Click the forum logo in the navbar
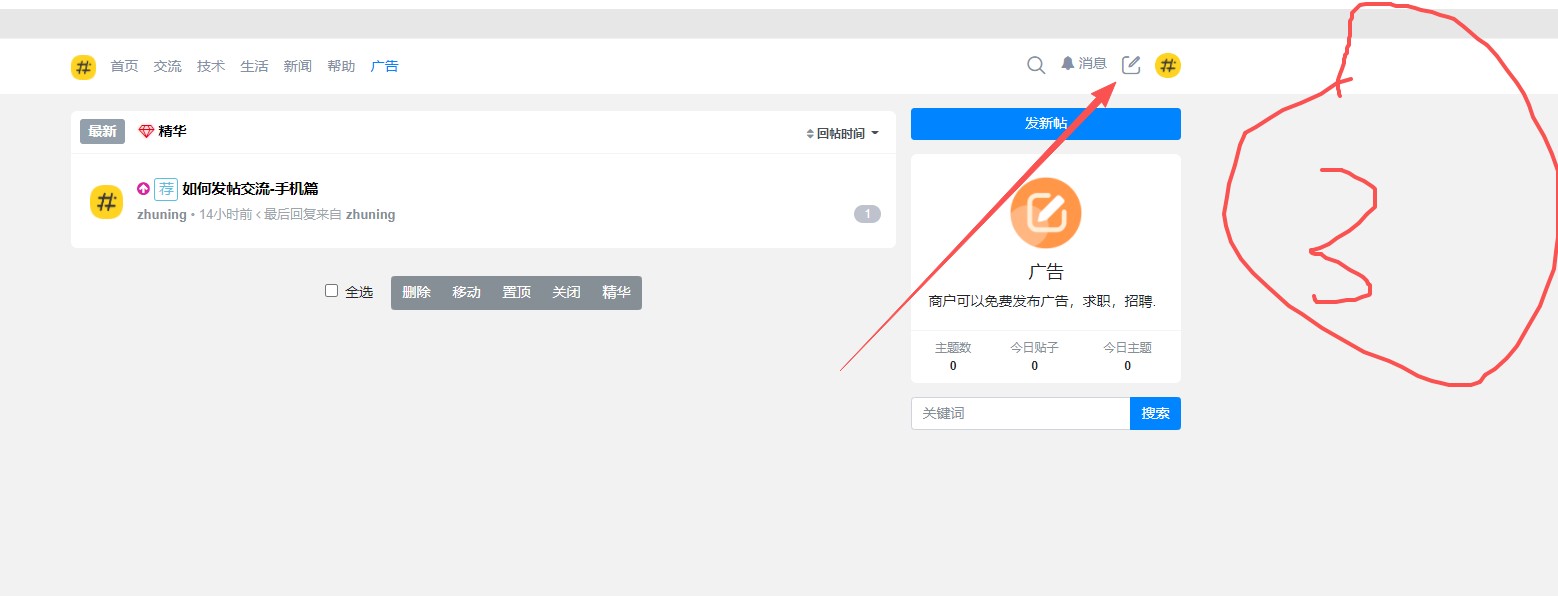Viewport: 1558px width, 596px height. tap(83, 67)
